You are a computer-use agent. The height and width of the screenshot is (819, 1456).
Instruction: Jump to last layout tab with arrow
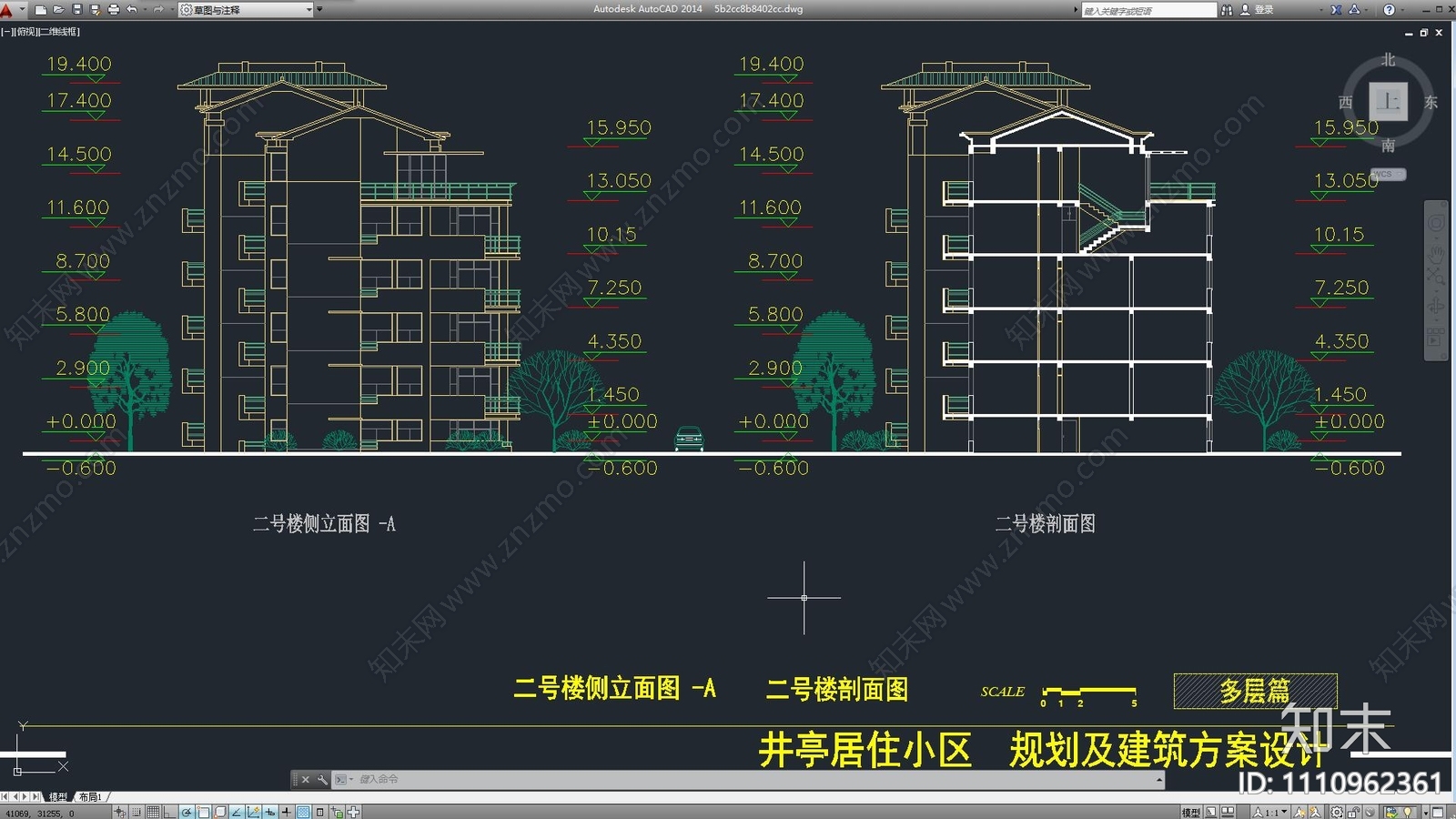pos(36,796)
